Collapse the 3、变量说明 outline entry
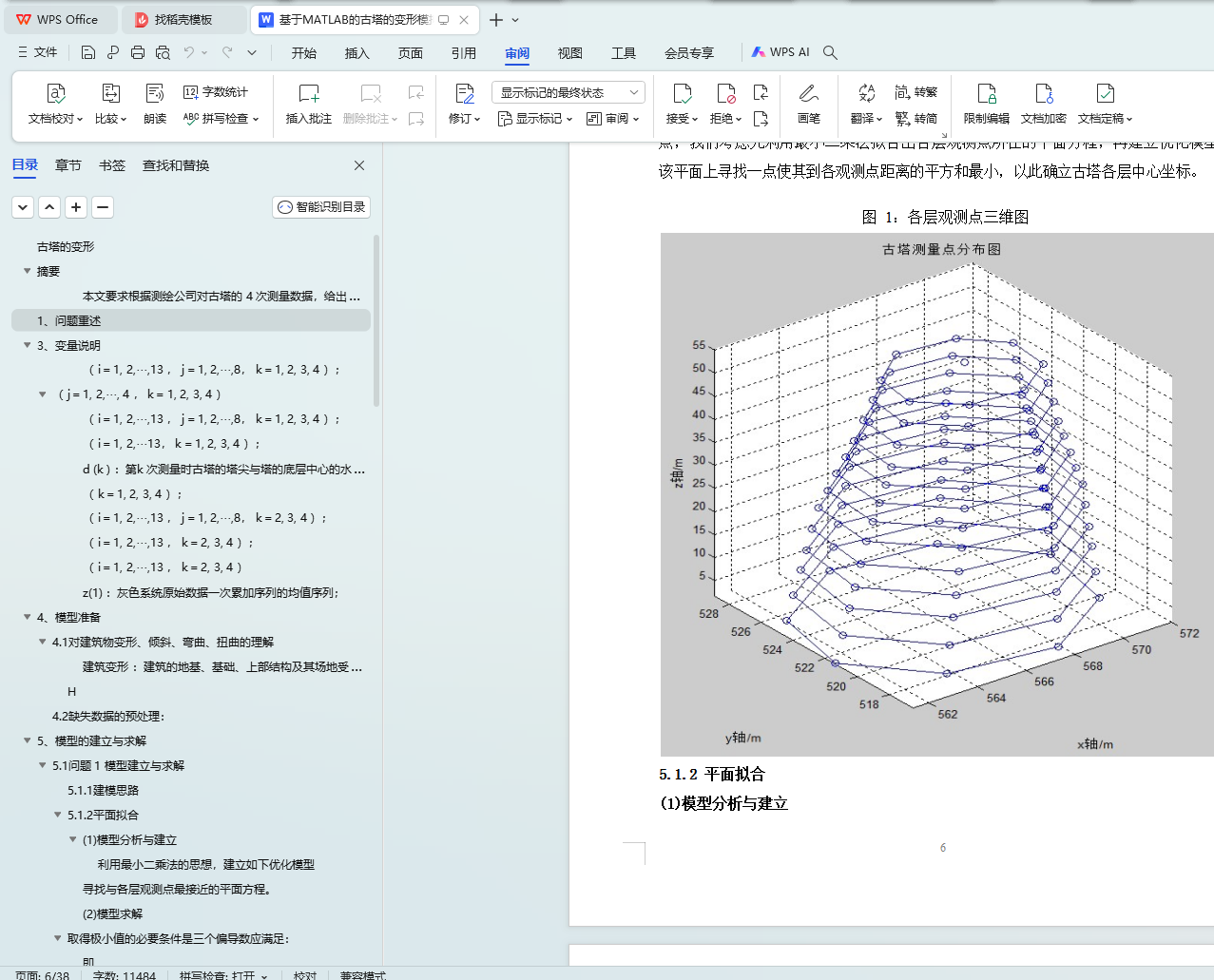The height and width of the screenshot is (980, 1214). (27, 345)
